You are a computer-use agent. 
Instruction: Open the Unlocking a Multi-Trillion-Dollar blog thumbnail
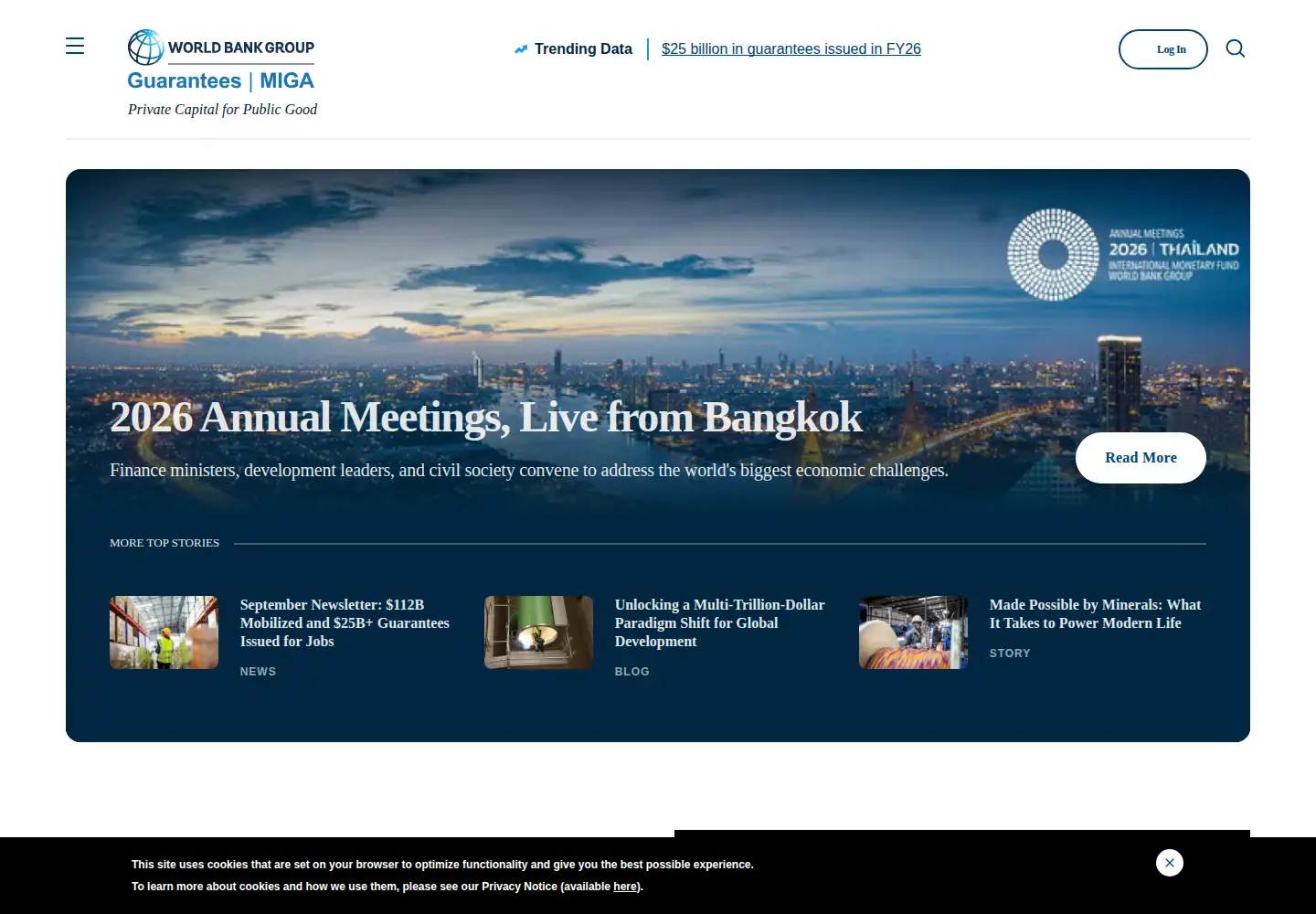[x=538, y=632]
